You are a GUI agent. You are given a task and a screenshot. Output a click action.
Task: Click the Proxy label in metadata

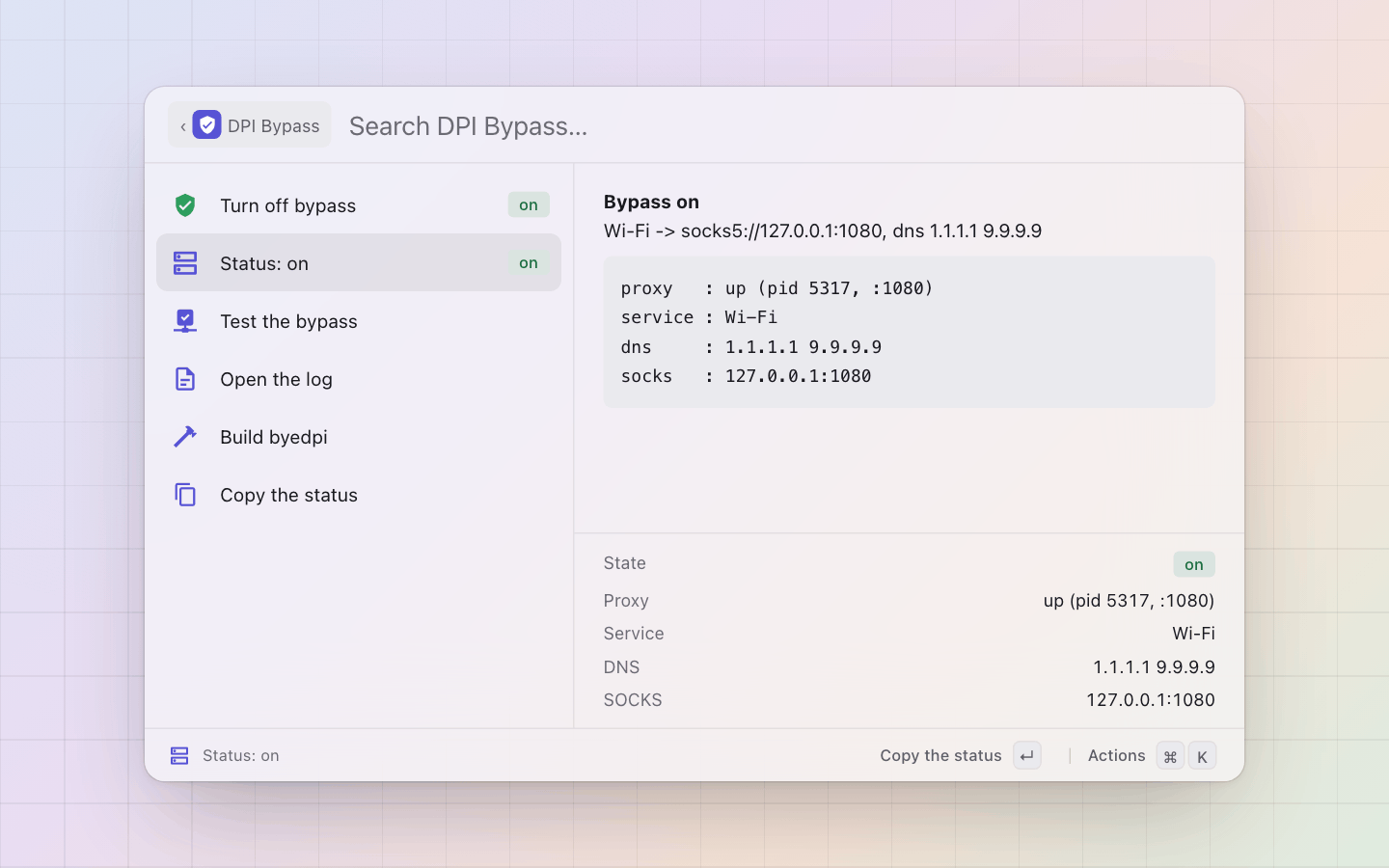626,600
